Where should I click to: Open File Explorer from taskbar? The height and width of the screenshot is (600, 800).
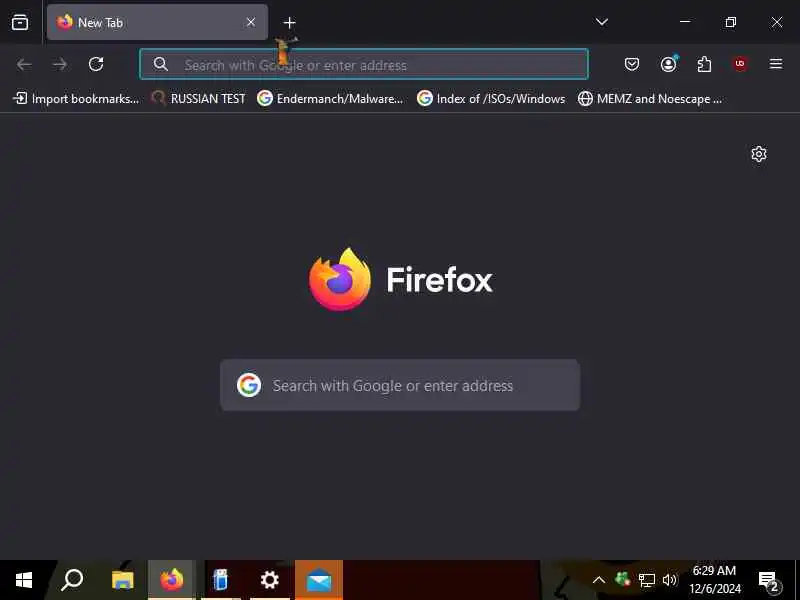122,580
